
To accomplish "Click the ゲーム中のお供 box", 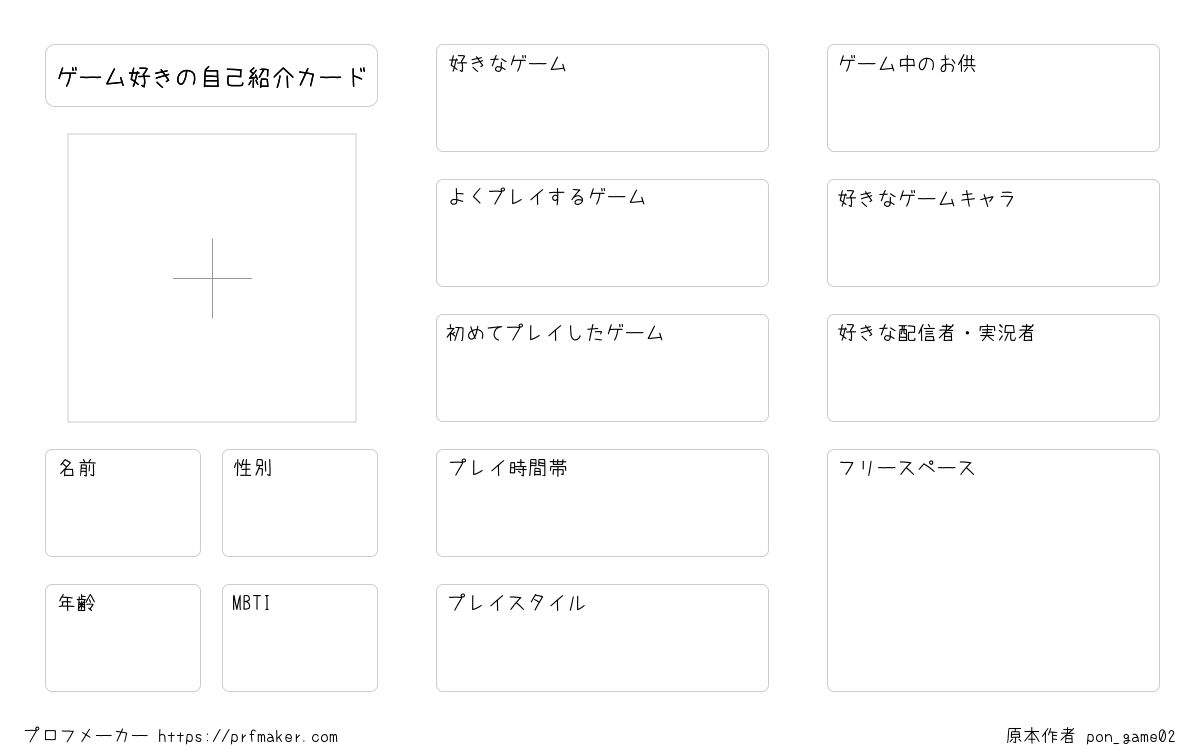I will [x=993, y=98].
